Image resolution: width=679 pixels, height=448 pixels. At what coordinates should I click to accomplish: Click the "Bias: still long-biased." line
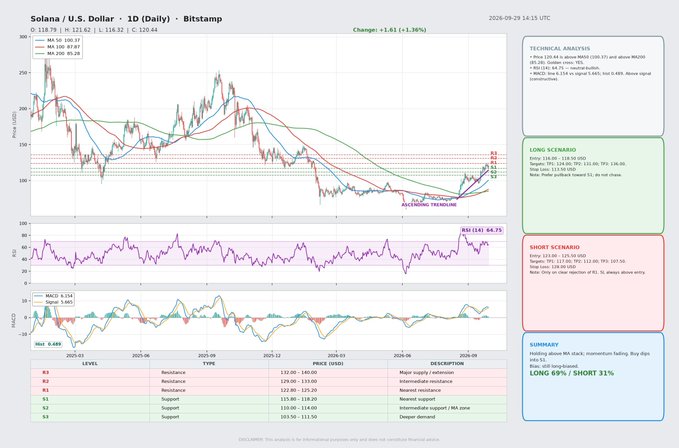(554, 366)
